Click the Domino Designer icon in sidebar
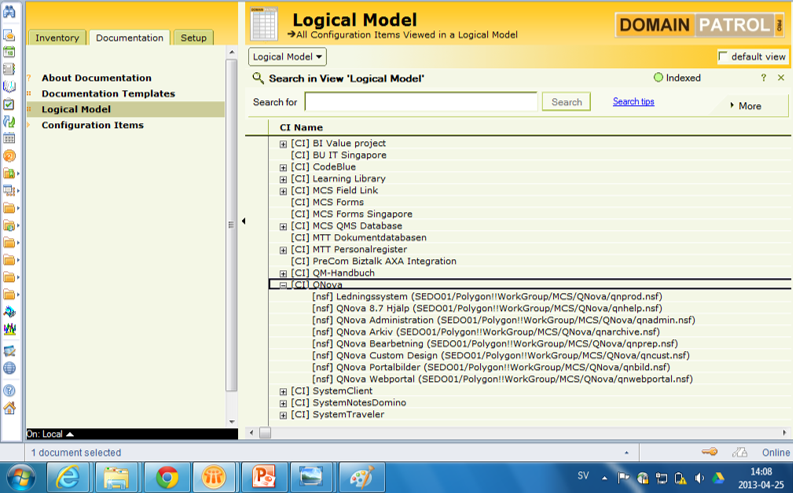Image resolution: width=793 pixels, height=493 pixels. pos(9,312)
